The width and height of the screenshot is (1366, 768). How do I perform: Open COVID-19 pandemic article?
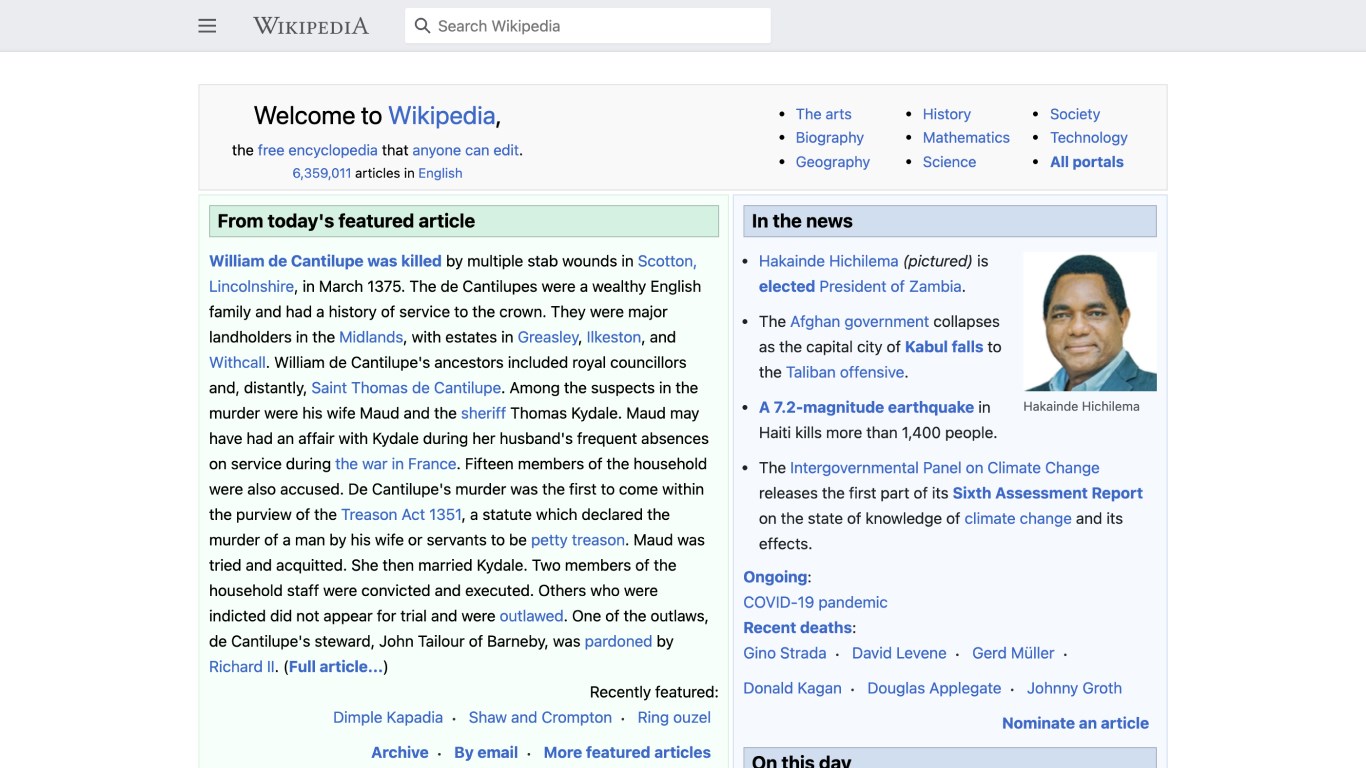pos(815,602)
